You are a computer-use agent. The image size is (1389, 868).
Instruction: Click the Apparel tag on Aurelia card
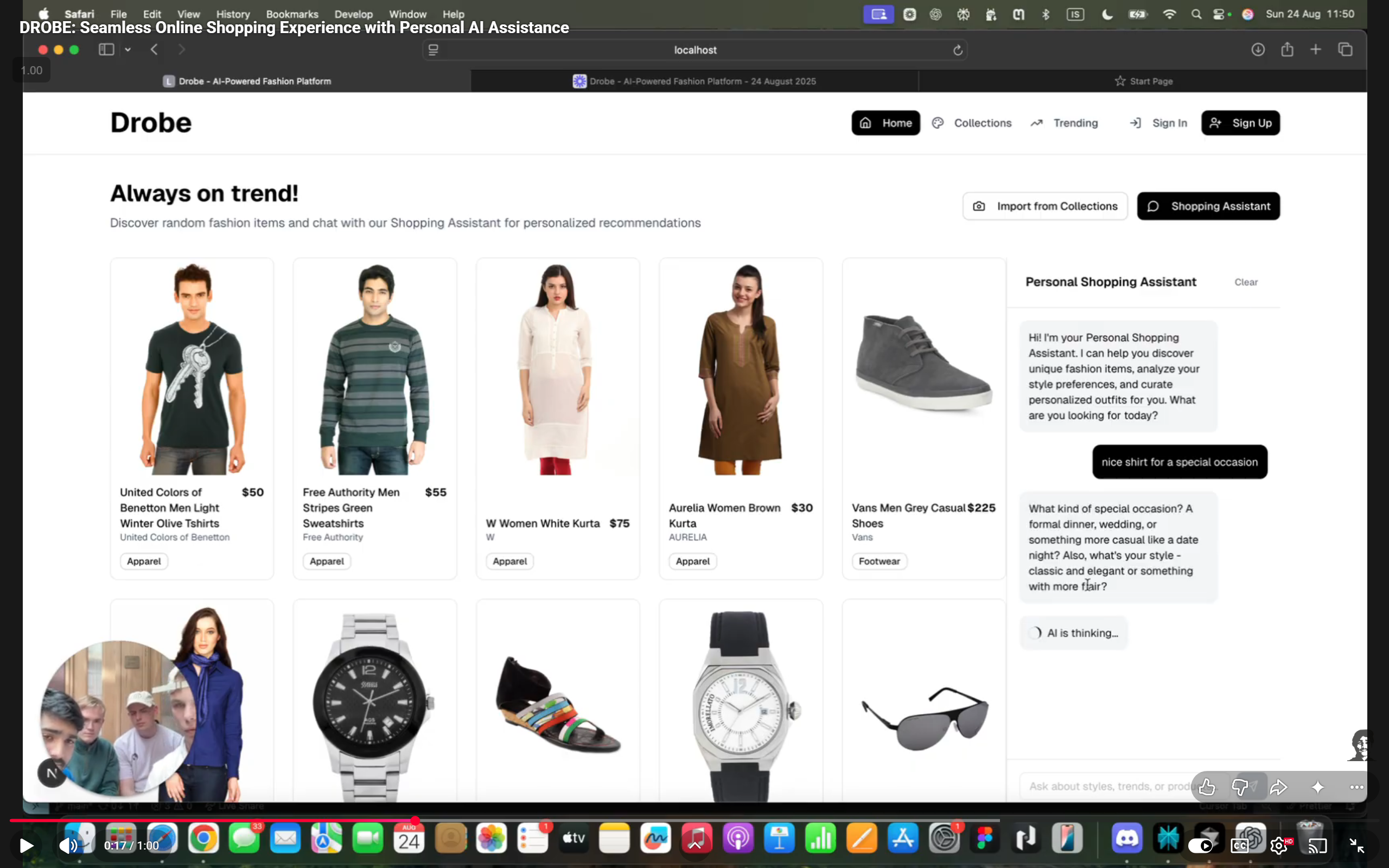[693, 561]
